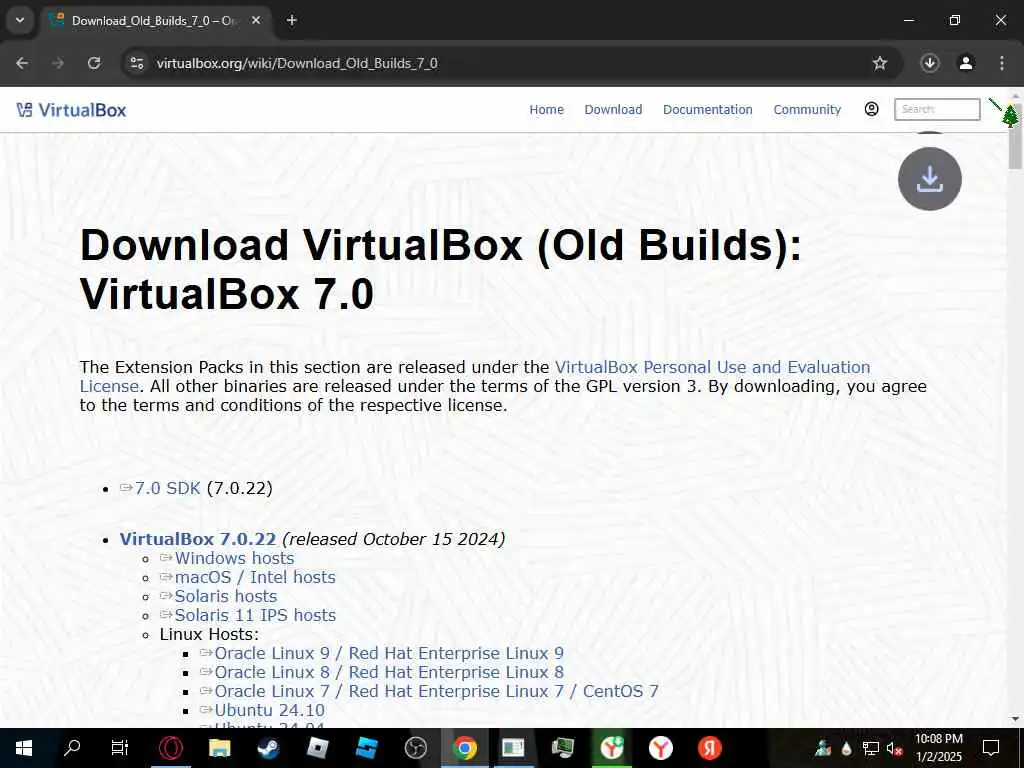Close the Download_Old_Builds_7_0 tab
The image size is (1024, 768).
pyautogui.click(x=256, y=20)
